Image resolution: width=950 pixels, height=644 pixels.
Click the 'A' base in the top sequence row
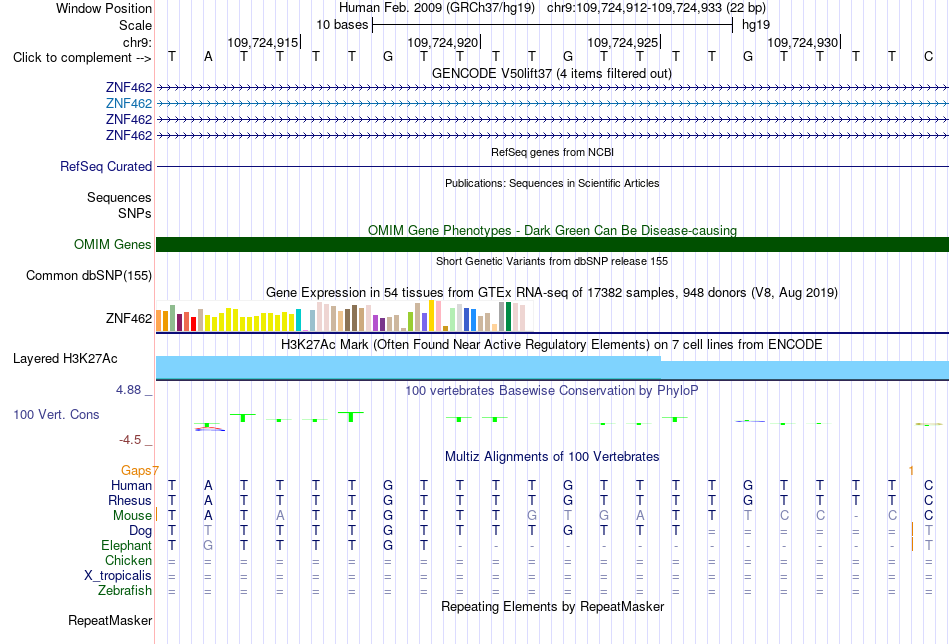pyautogui.click(x=208, y=57)
